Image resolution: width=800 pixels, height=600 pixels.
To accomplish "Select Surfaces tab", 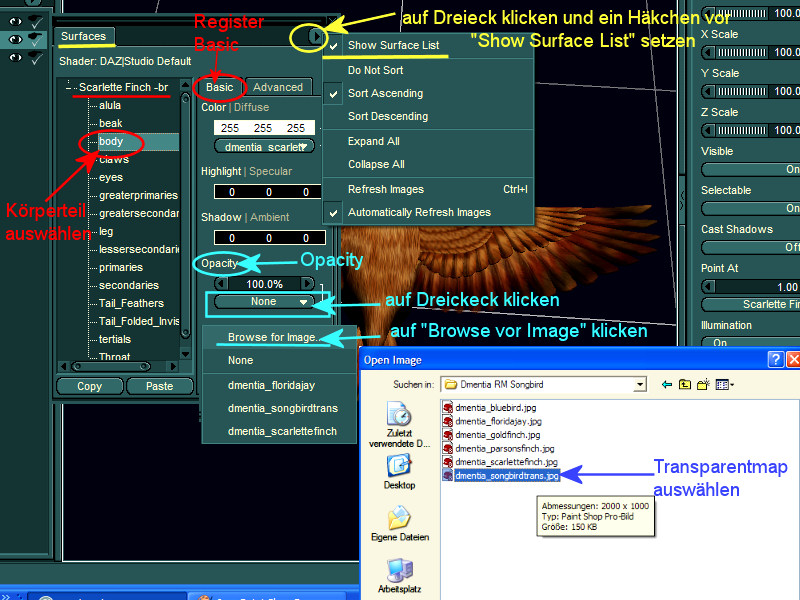I will click(84, 37).
